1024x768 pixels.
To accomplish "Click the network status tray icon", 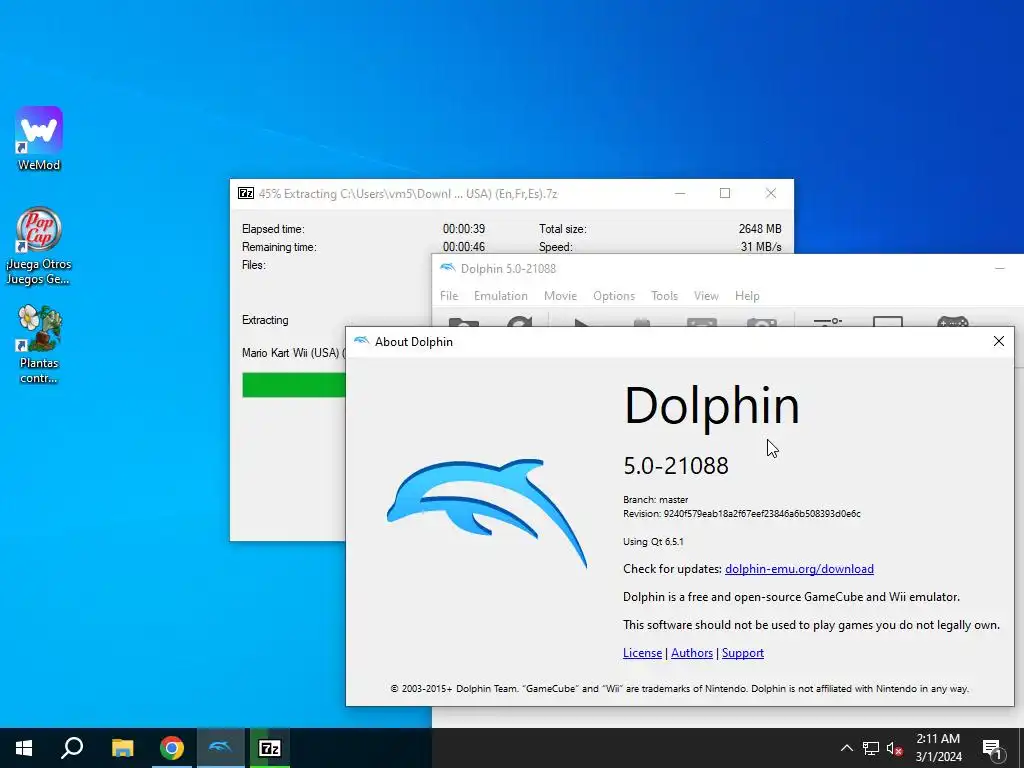I will tap(871, 748).
